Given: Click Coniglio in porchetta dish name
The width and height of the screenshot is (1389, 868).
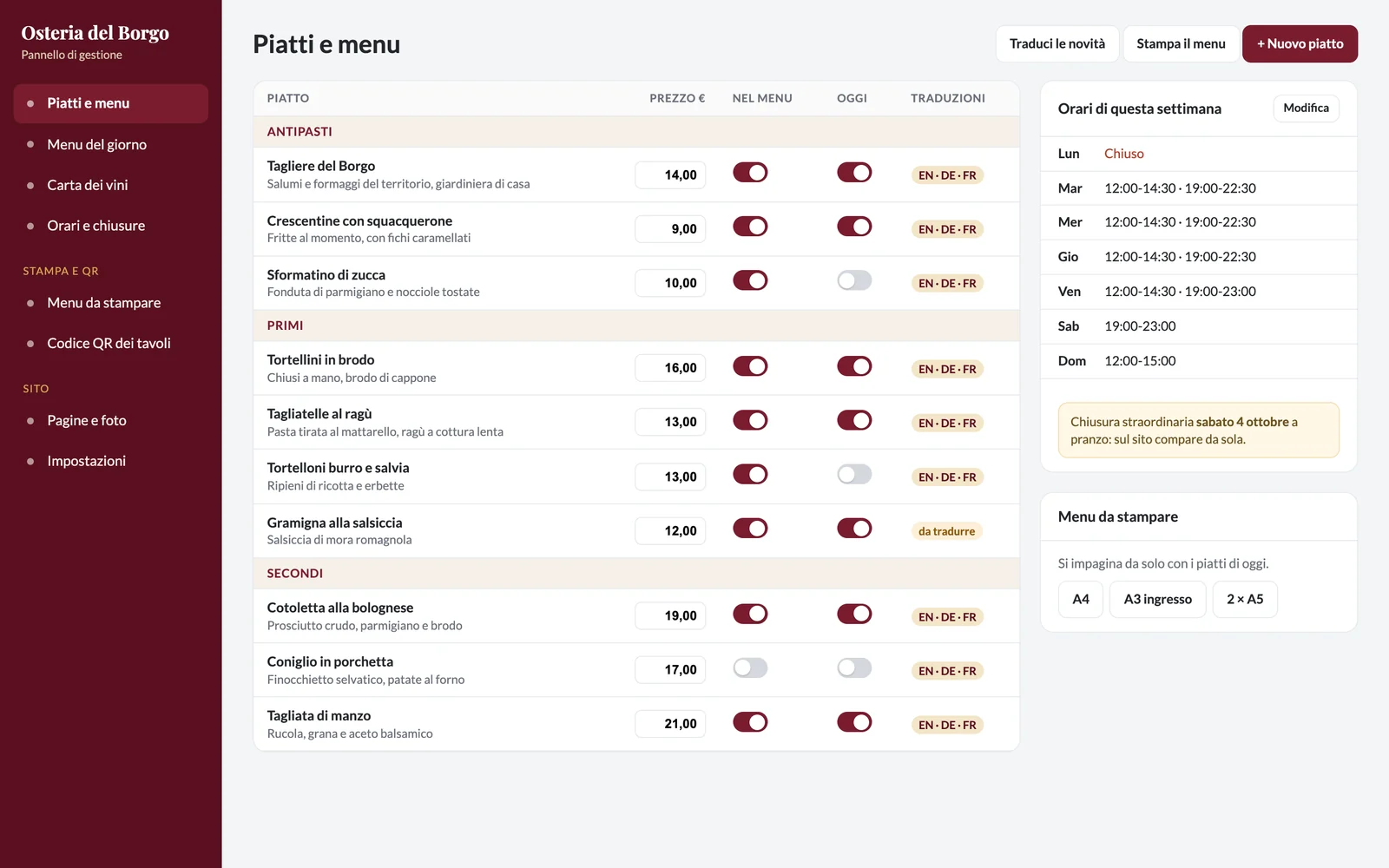Looking at the screenshot, I should (330, 661).
